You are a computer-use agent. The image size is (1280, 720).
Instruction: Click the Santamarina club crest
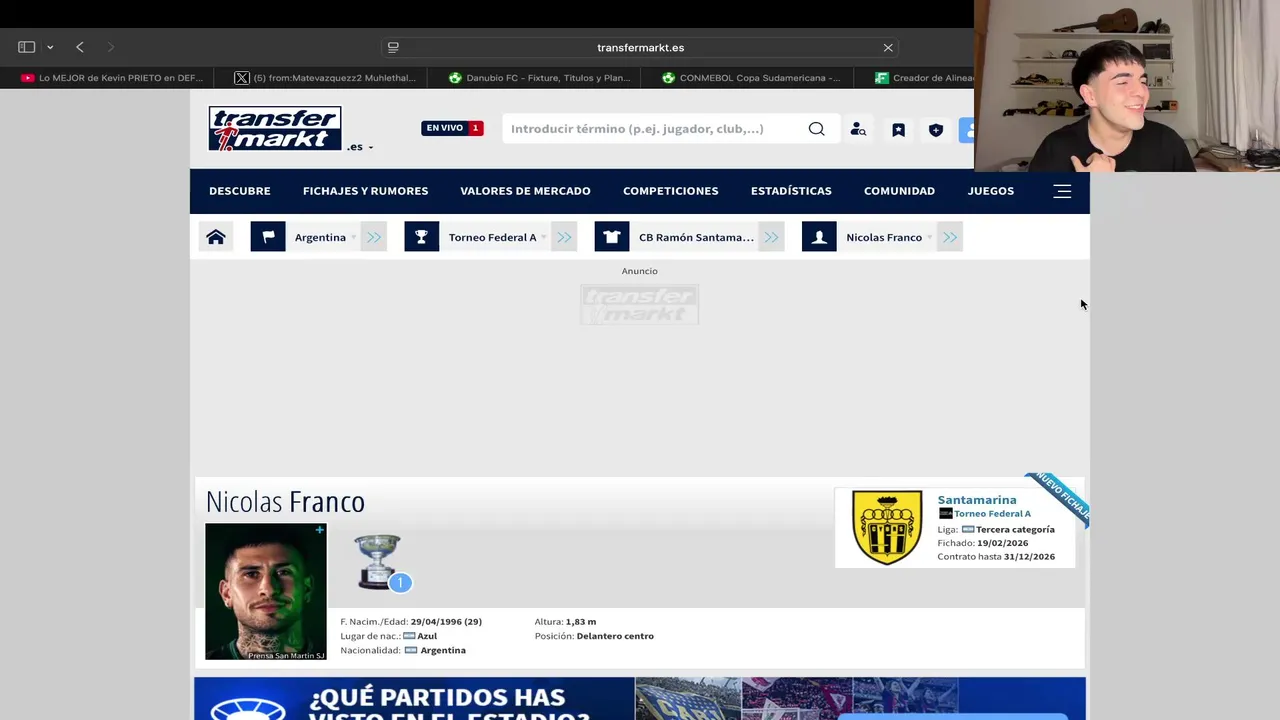887,527
